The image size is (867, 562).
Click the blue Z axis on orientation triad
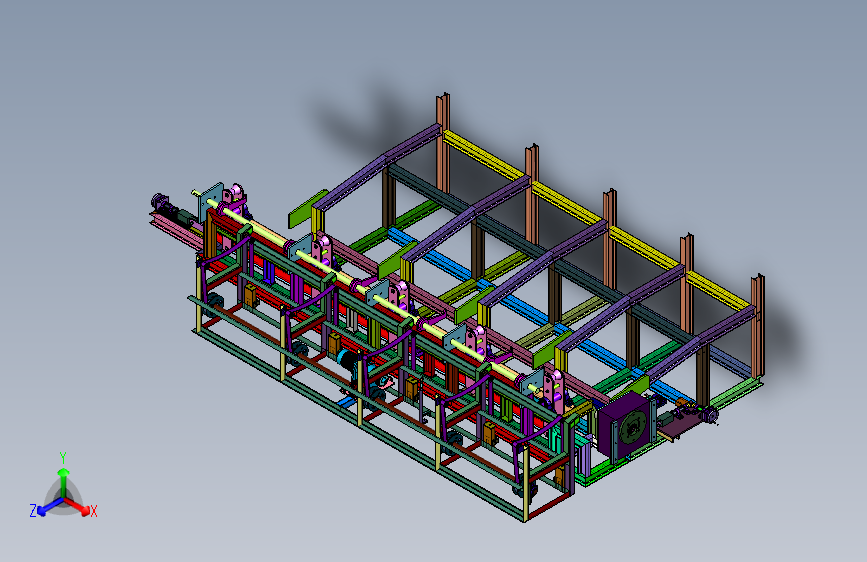pos(49,506)
